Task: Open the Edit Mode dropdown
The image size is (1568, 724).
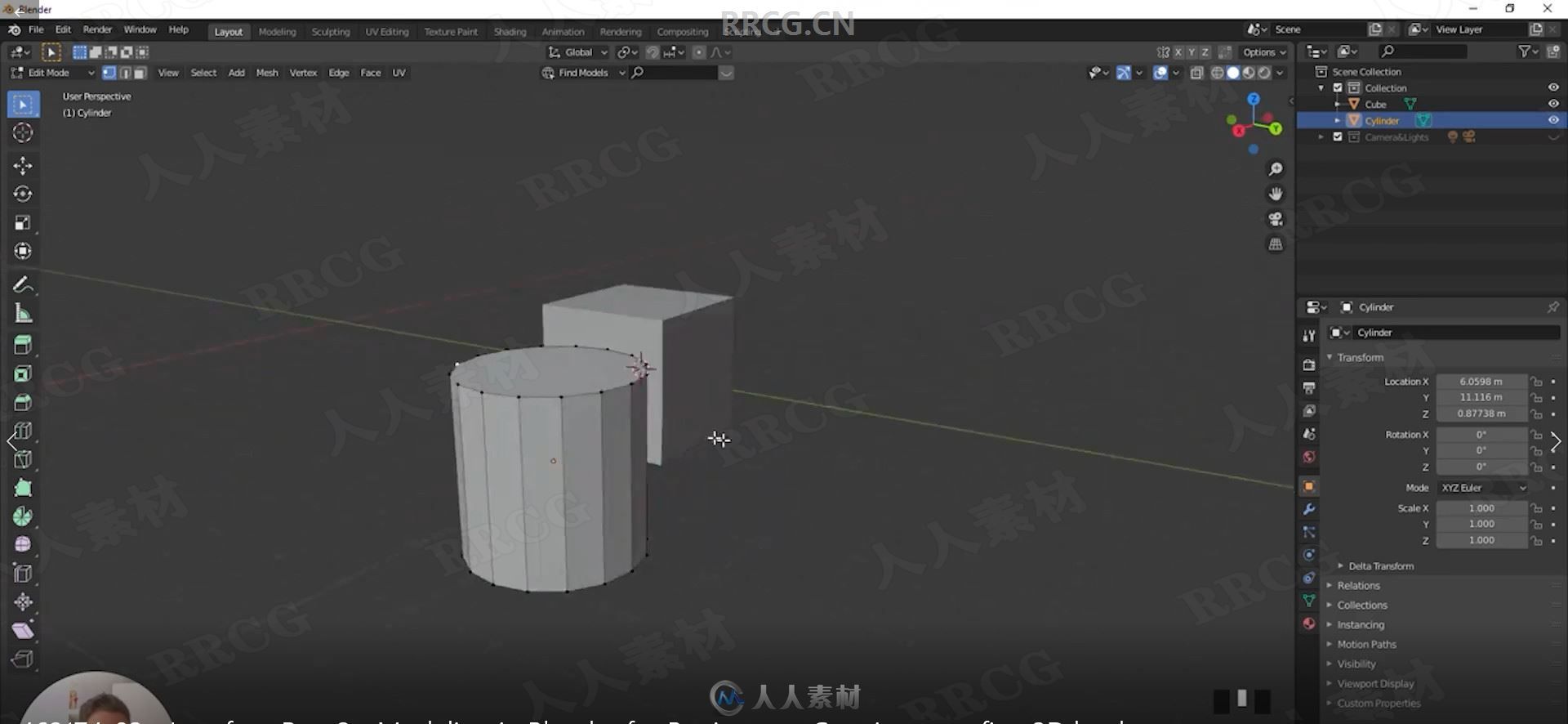Action: tap(52, 73)
